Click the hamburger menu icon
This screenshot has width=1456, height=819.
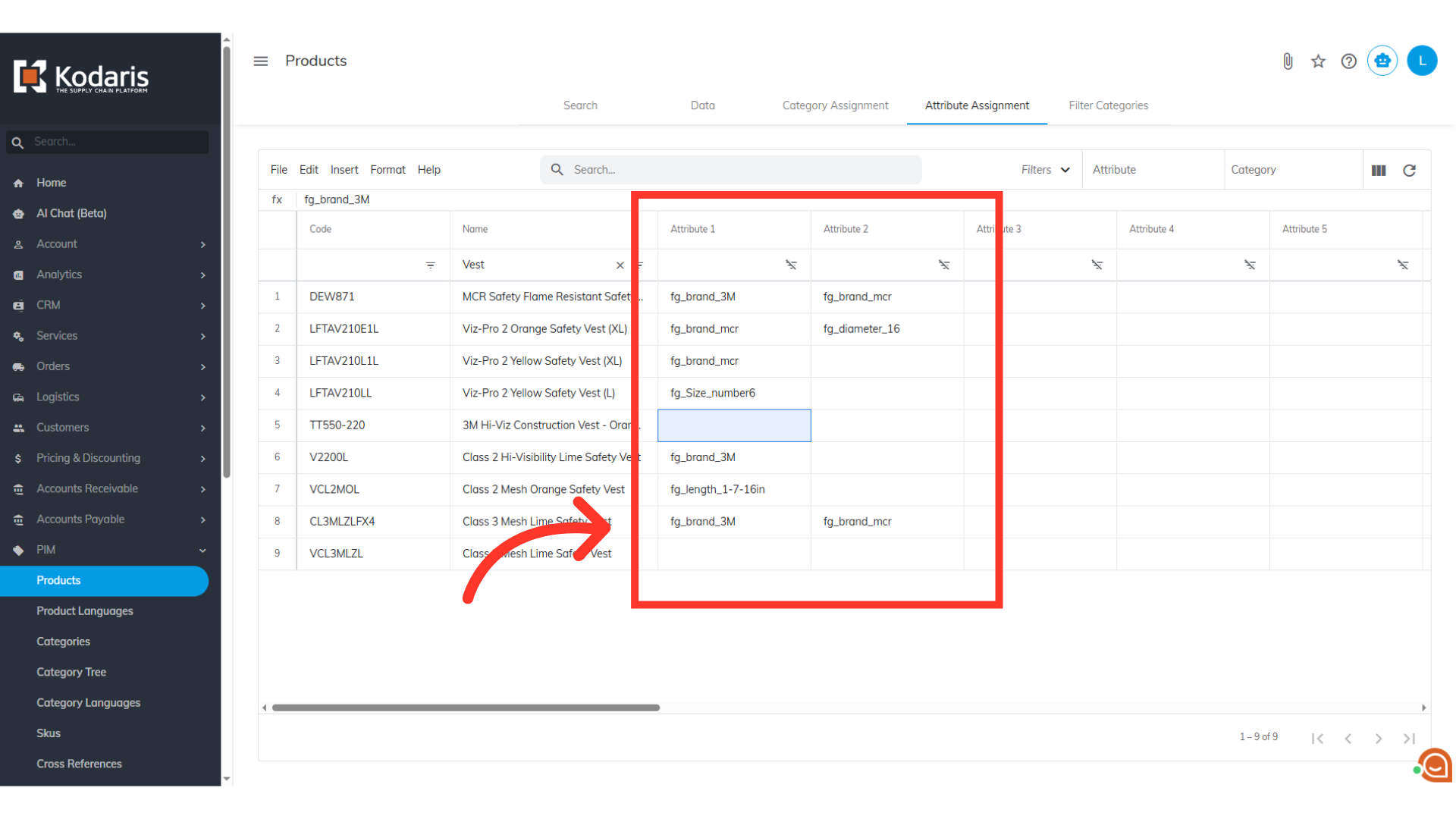[260, 61]
